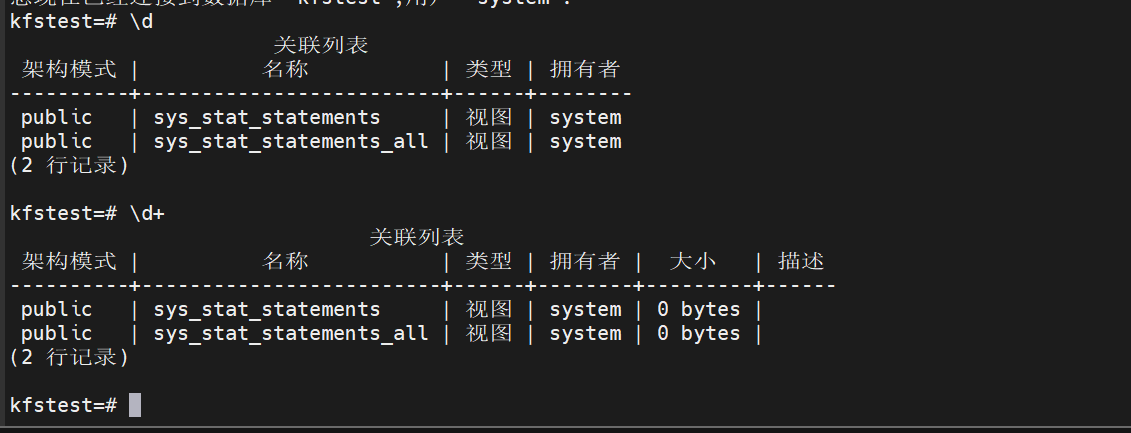Click 0 bytes in the sys_stat_statements_all row

pyautogui.click(x=698, y=333)
